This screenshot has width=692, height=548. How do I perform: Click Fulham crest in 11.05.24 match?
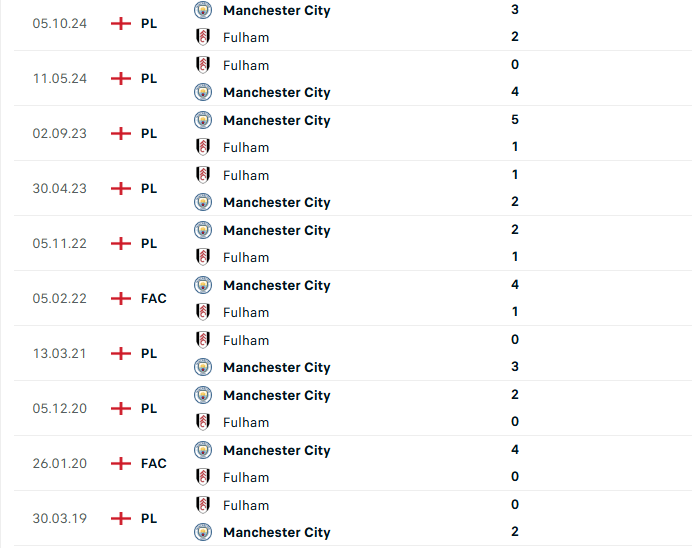pos(203,65)
